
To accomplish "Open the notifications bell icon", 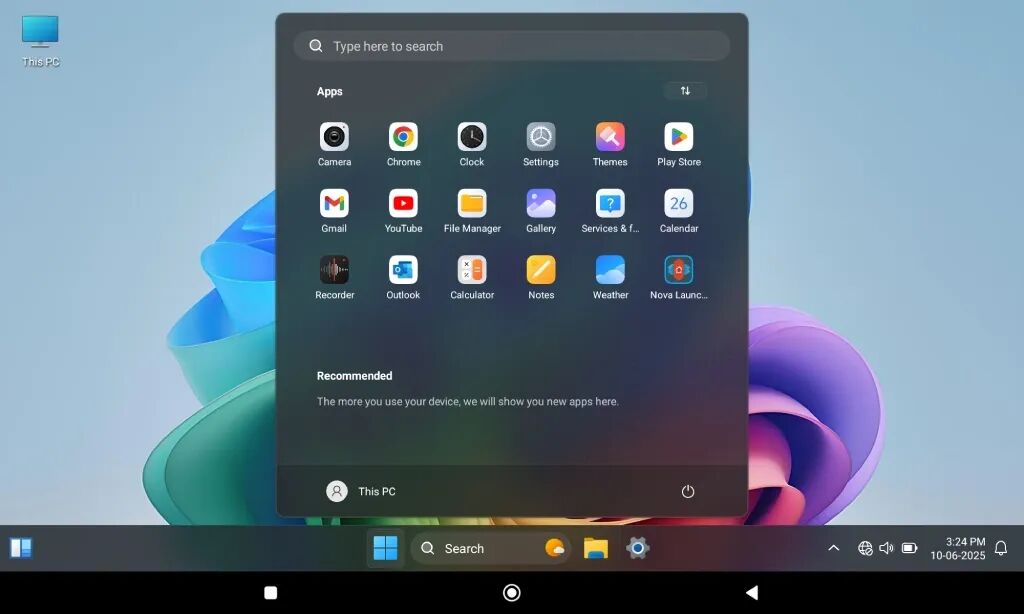I will [1000, 548].
